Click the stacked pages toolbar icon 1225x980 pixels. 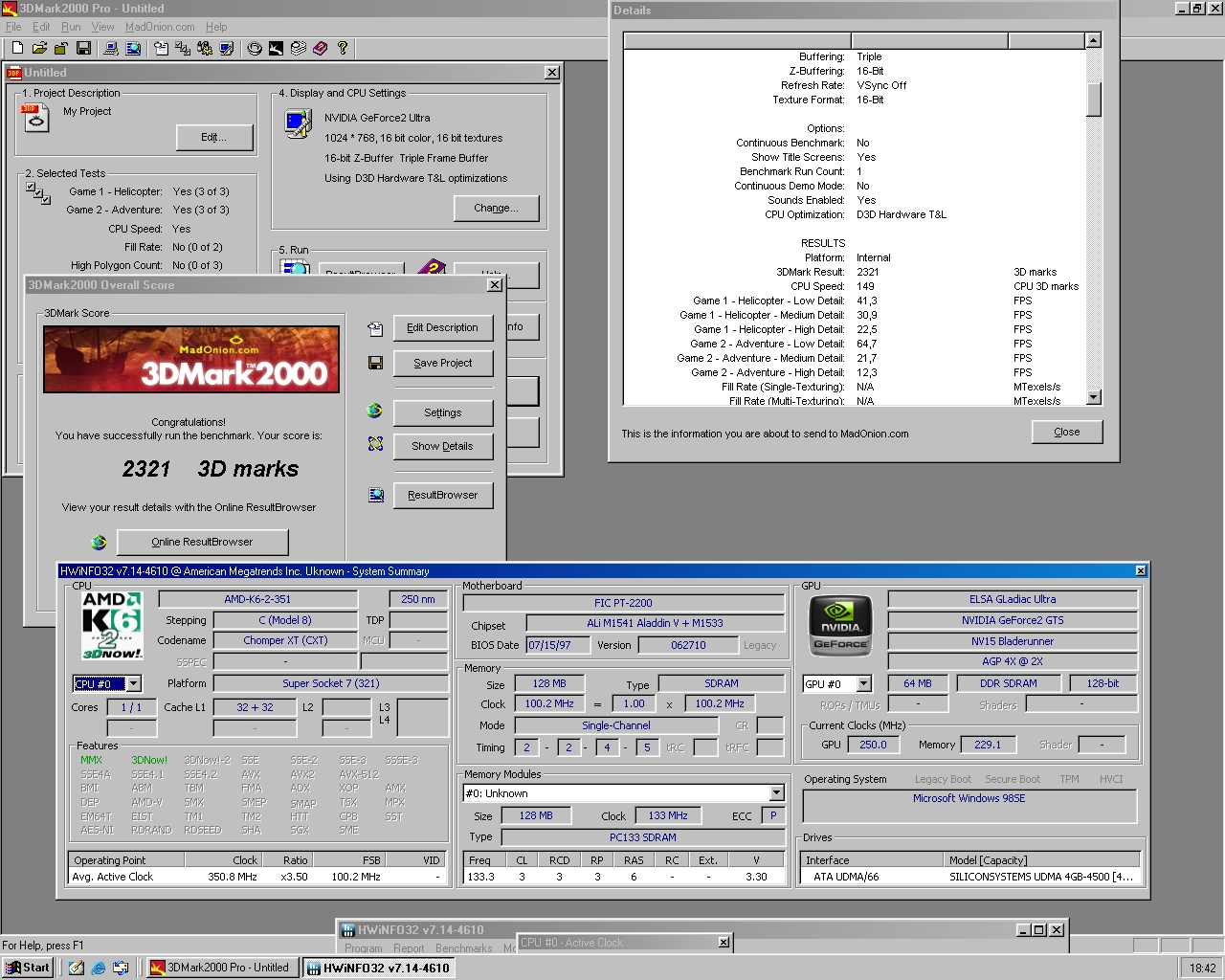tap(298, 48)
